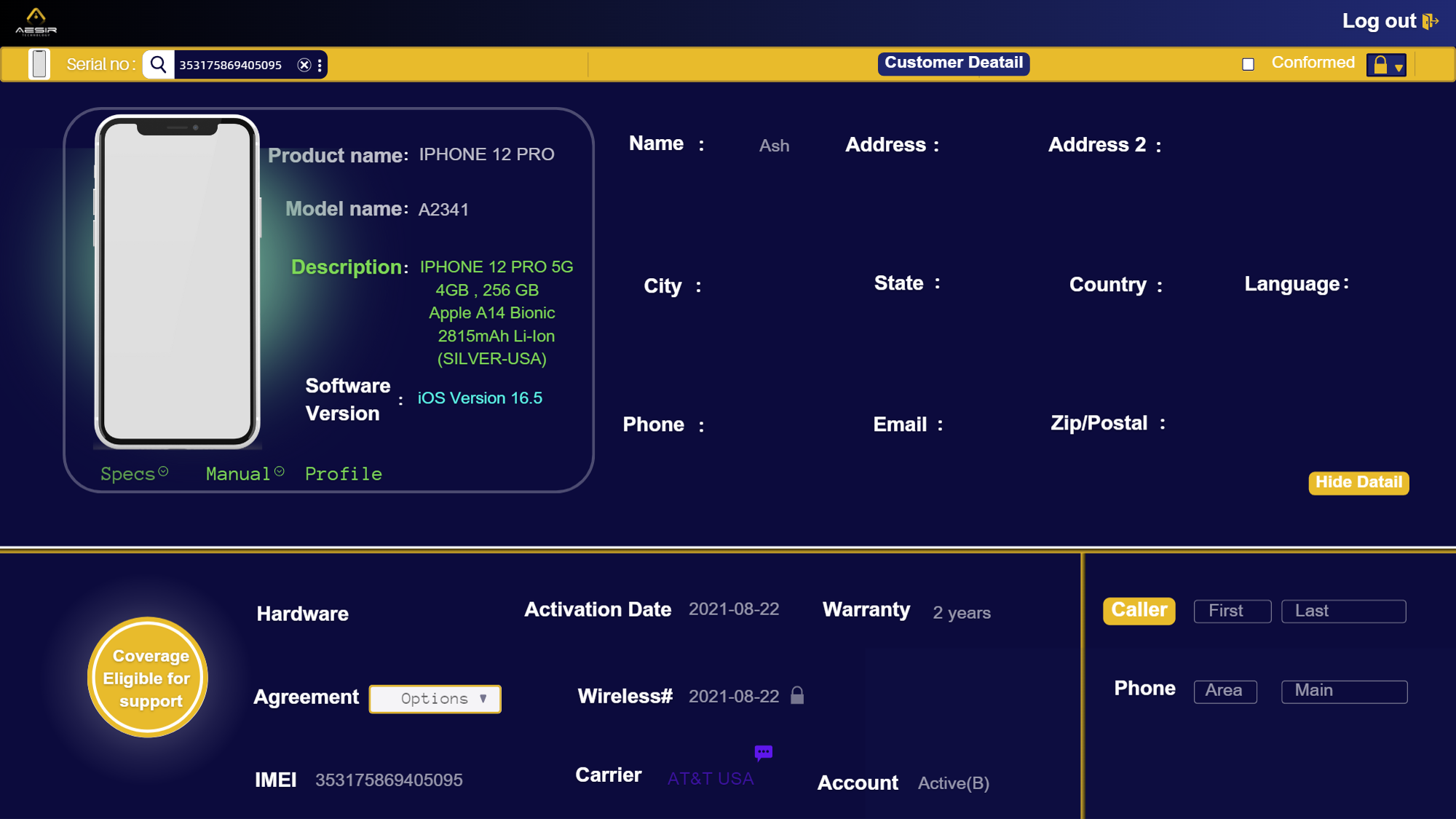Toggle the Conformed checkbox

point(1248,64)
